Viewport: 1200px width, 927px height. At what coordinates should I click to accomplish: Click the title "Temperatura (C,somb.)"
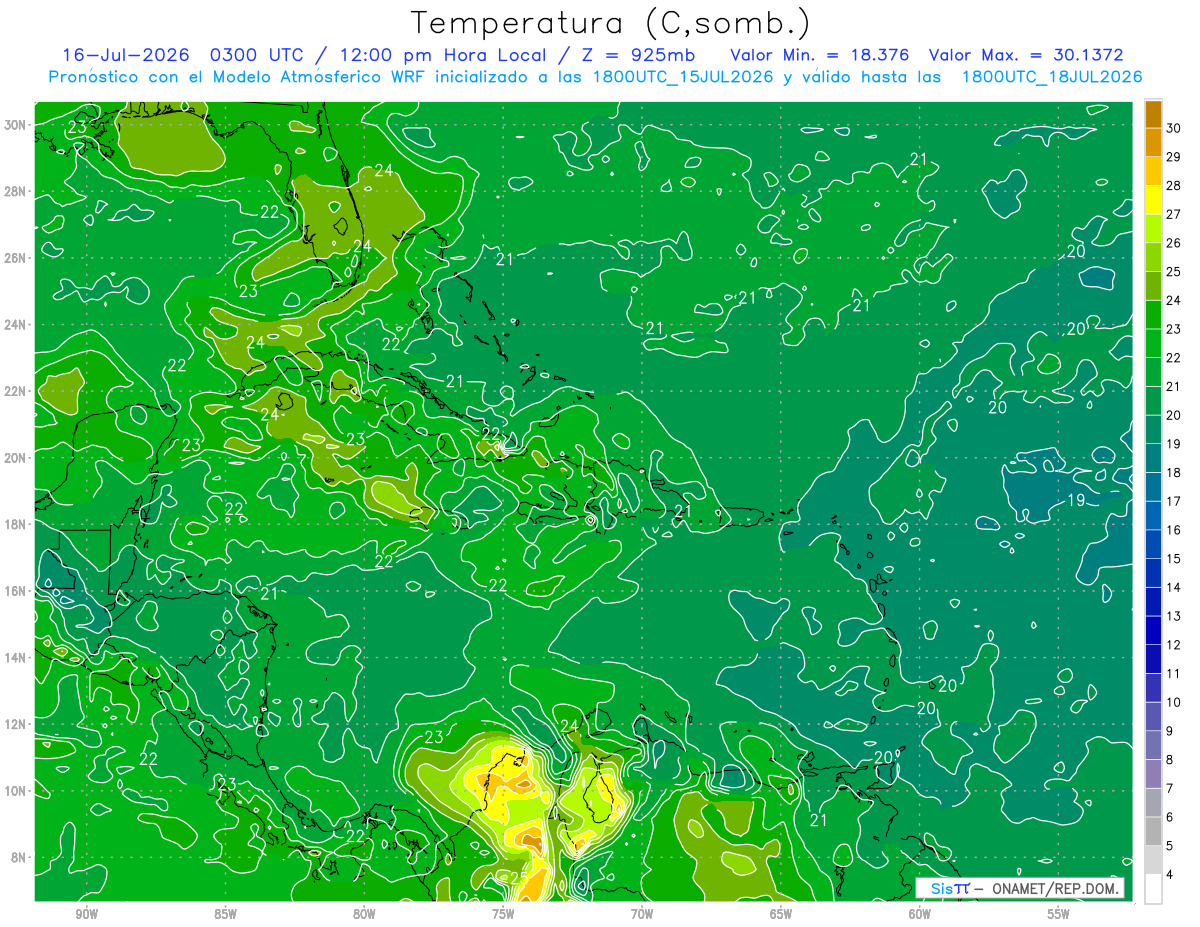pos(610,23)
